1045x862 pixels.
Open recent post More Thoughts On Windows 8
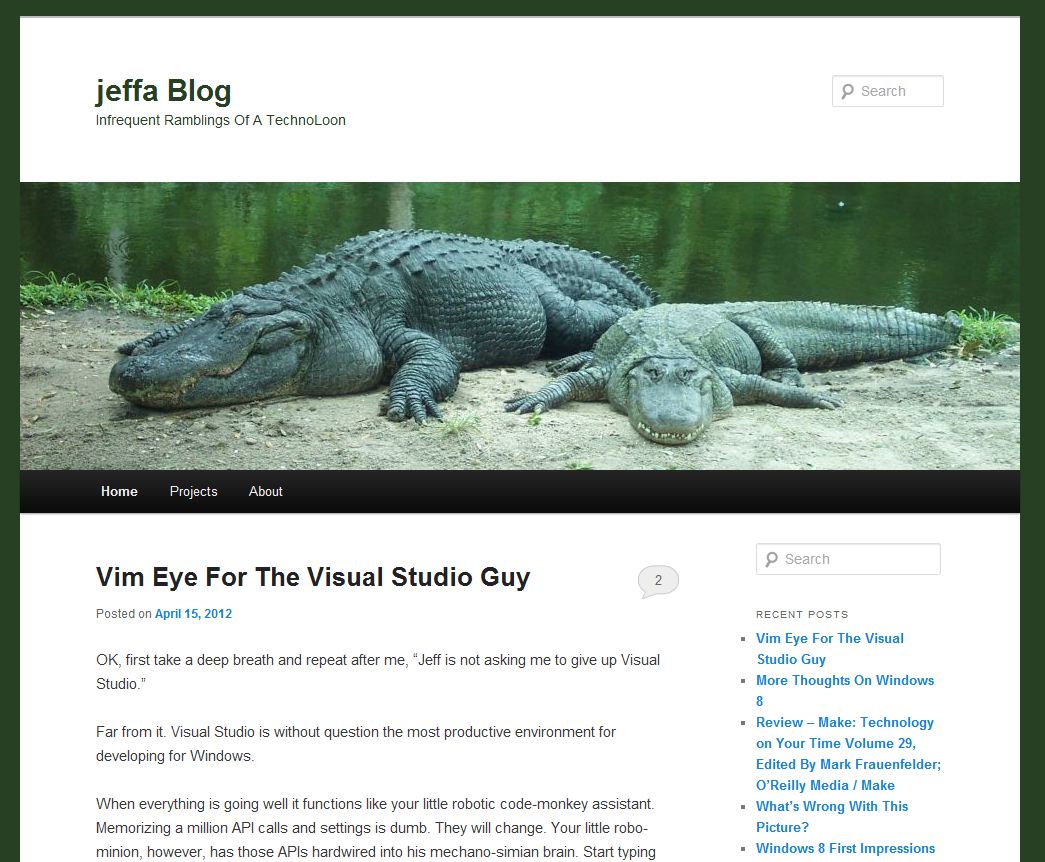[844, 691]
